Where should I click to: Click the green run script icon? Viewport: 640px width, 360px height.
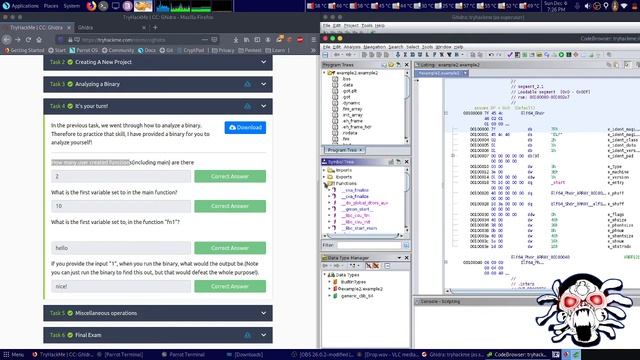click(561, 55)
